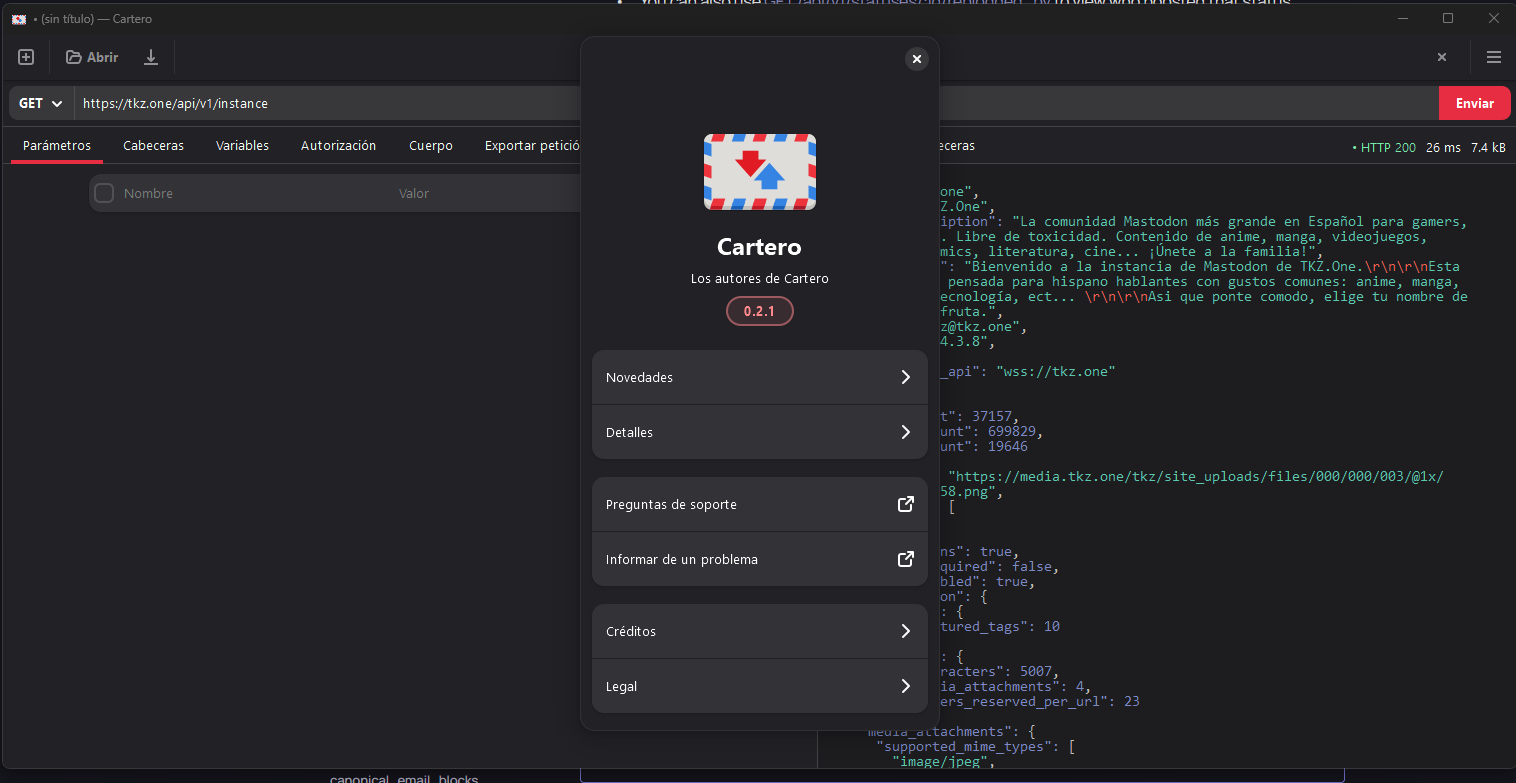This screenshot has width=1516, height=783.
Task: Click the 37157 value in response
Action: point(991,416)
